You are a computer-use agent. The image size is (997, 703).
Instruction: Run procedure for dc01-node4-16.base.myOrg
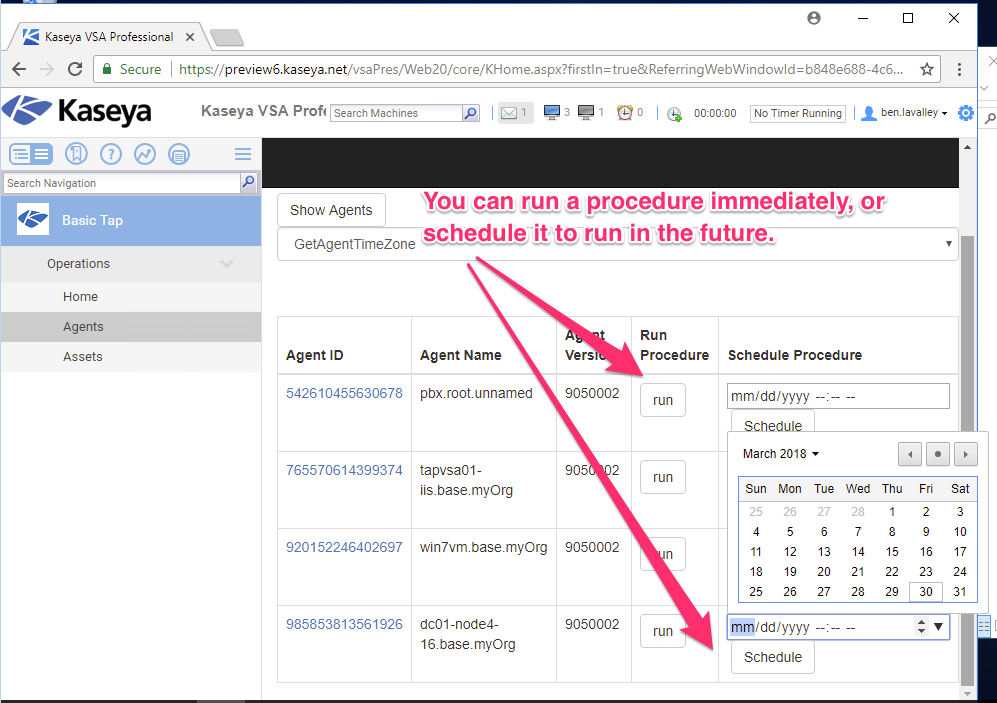coord(663,631)
